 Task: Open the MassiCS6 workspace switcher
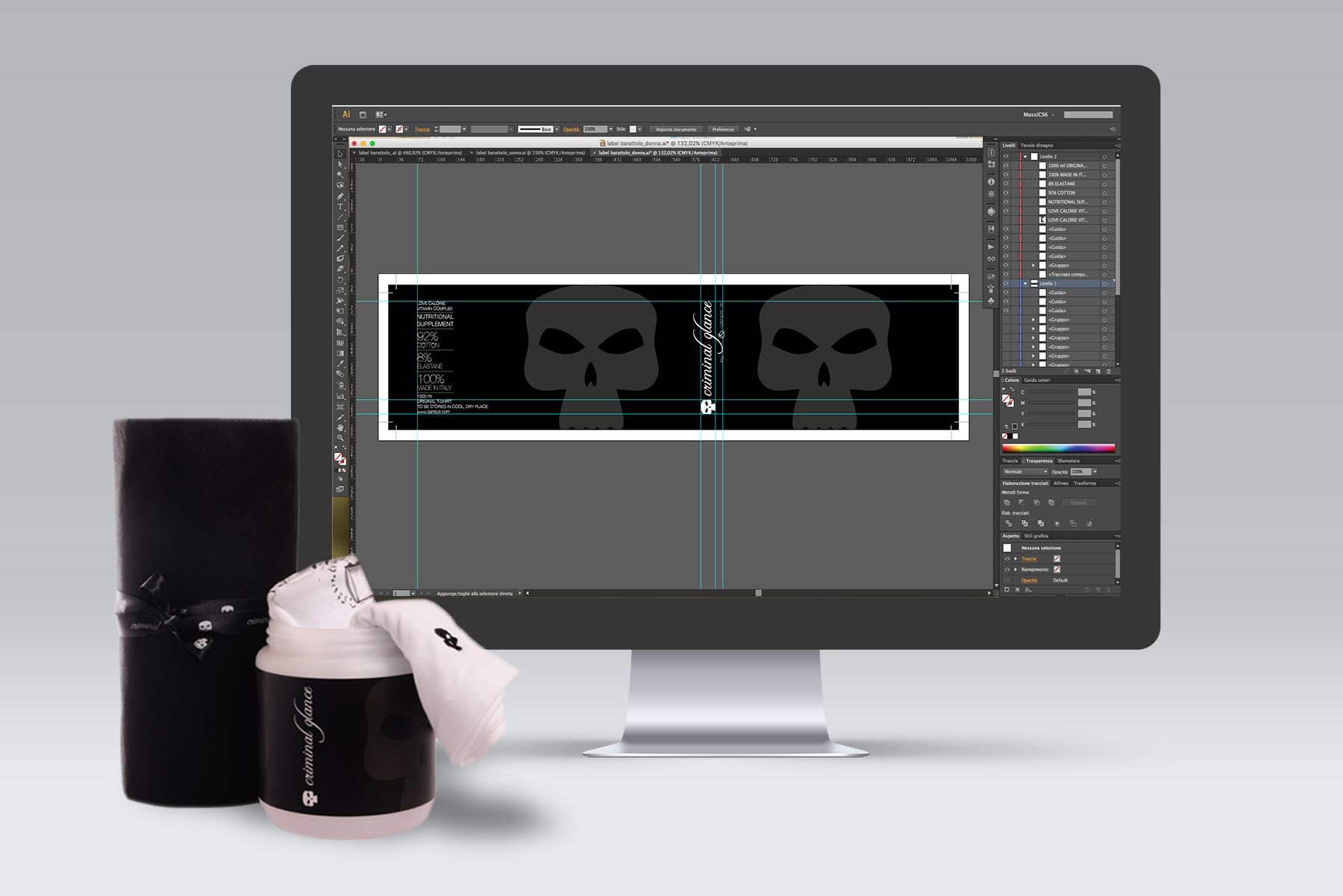[1039, 115]
